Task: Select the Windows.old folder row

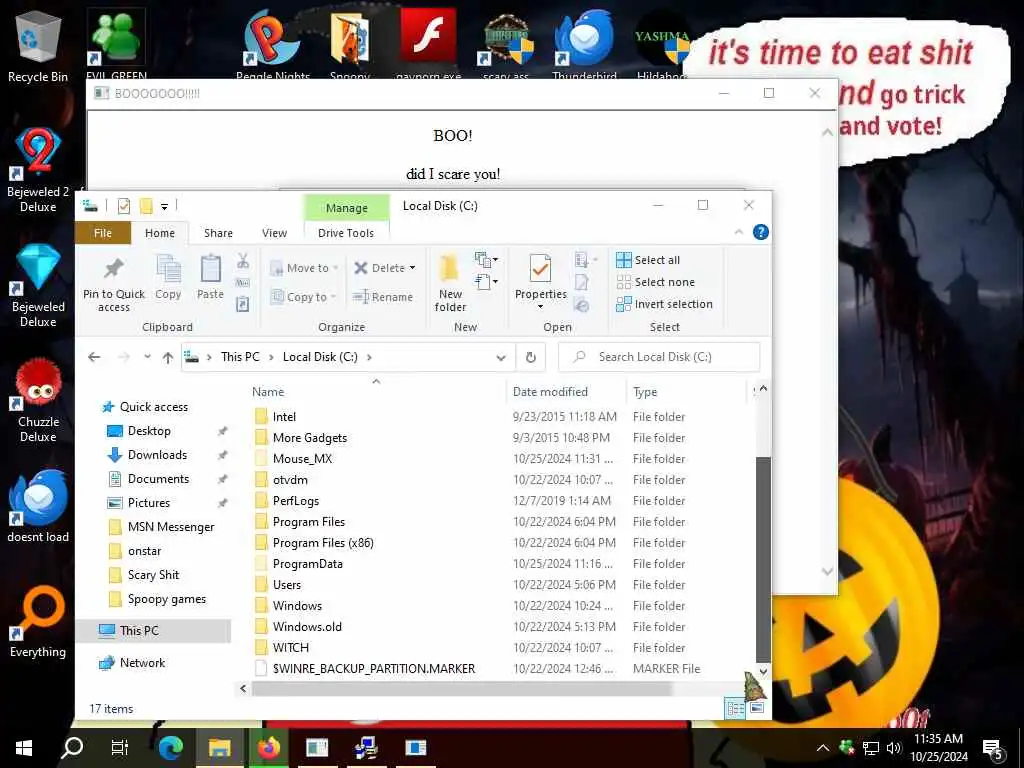Action: click(307, 627)
